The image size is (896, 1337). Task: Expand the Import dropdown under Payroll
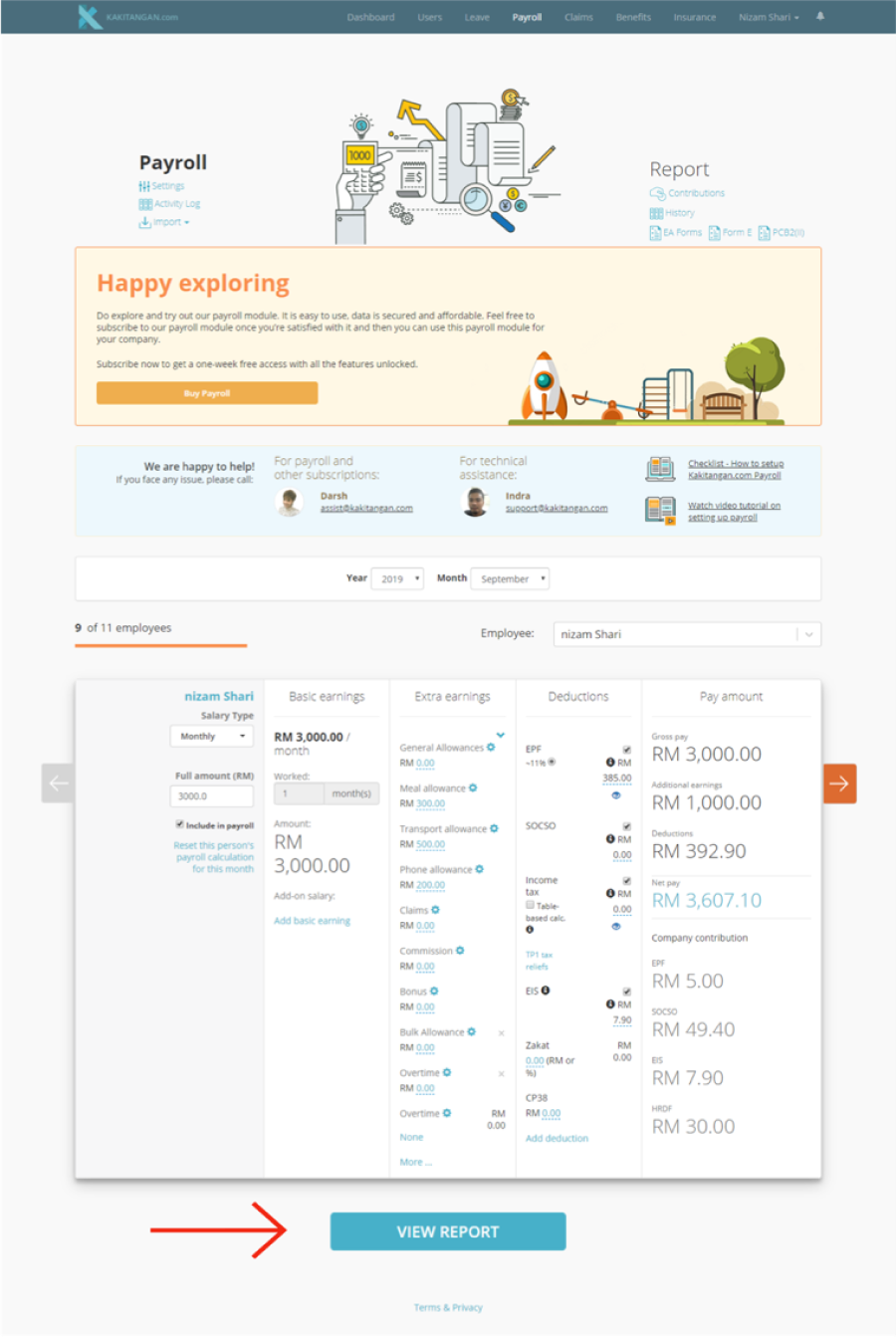(164, 222)
